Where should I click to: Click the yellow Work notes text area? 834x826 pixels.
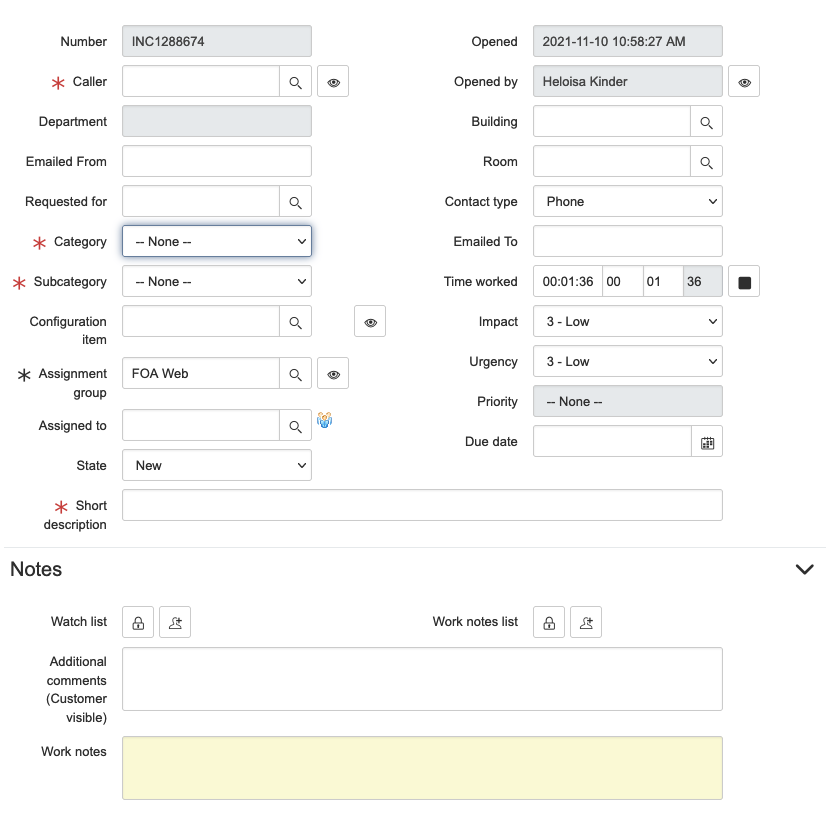tap(421, 768)
